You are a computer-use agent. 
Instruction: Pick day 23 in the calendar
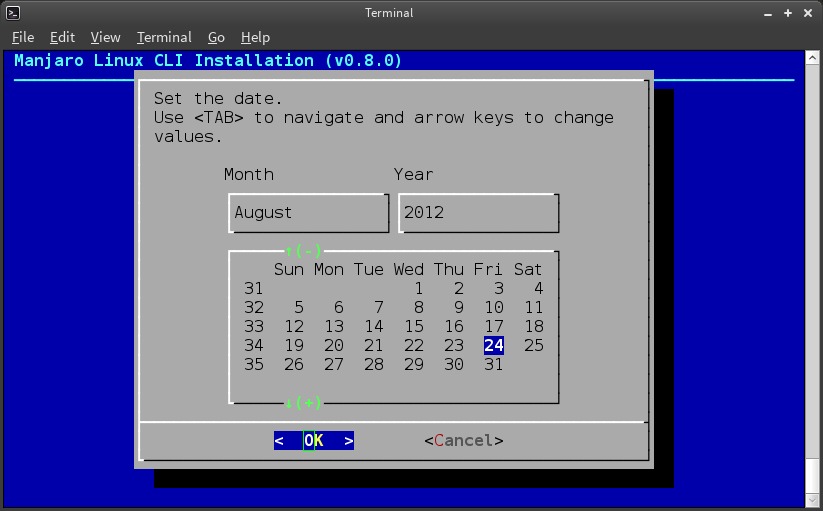[454, 345]
